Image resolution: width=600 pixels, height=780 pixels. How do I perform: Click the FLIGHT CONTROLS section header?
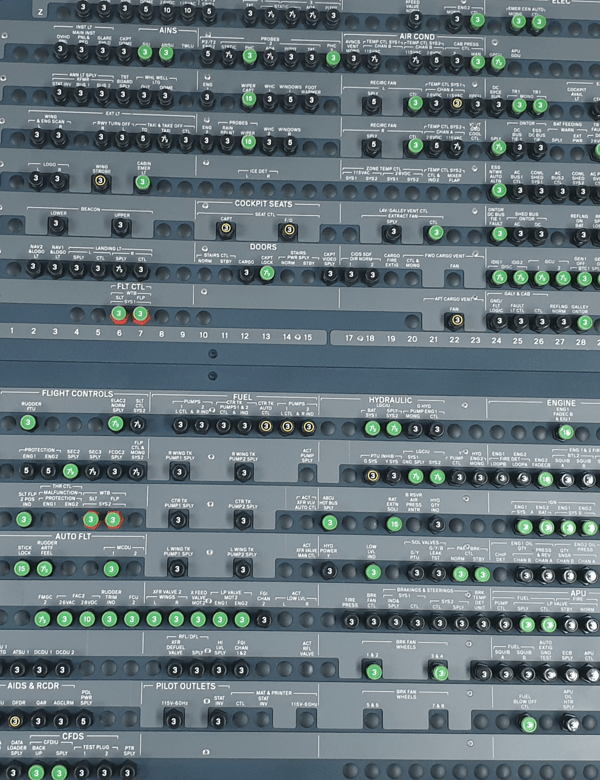[x=76, y=394]
